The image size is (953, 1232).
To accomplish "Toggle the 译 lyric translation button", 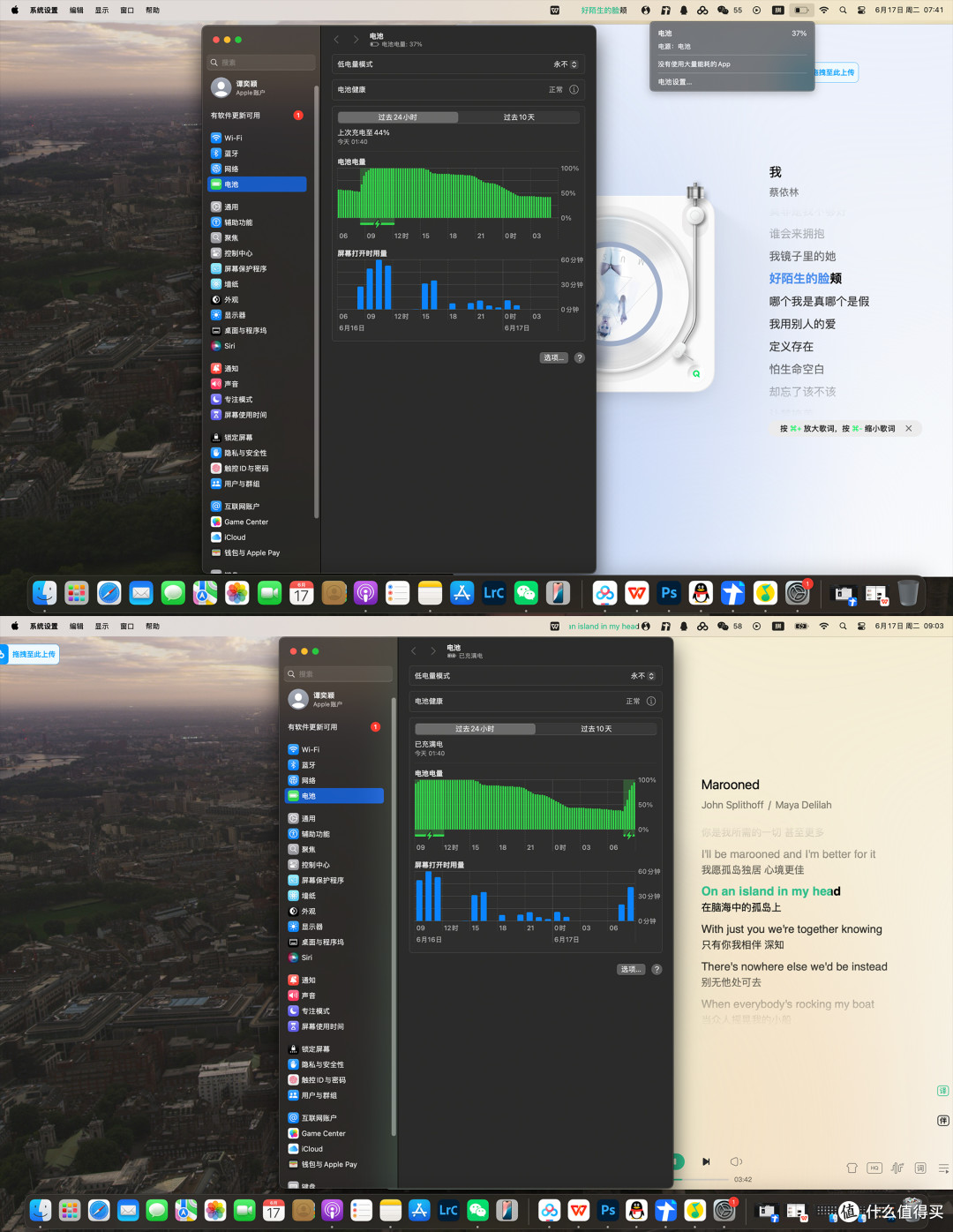I will coord(942,1091).
